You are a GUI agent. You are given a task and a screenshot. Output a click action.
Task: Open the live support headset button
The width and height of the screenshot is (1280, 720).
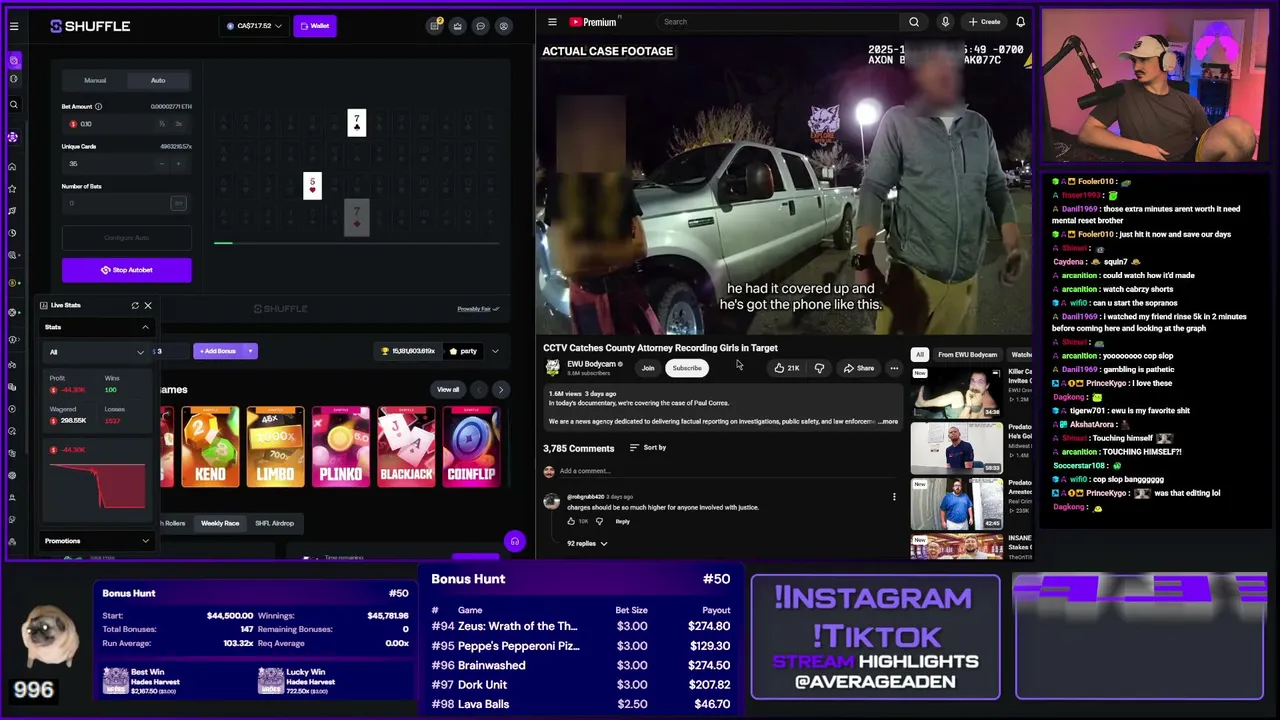[x=515, y=542]
